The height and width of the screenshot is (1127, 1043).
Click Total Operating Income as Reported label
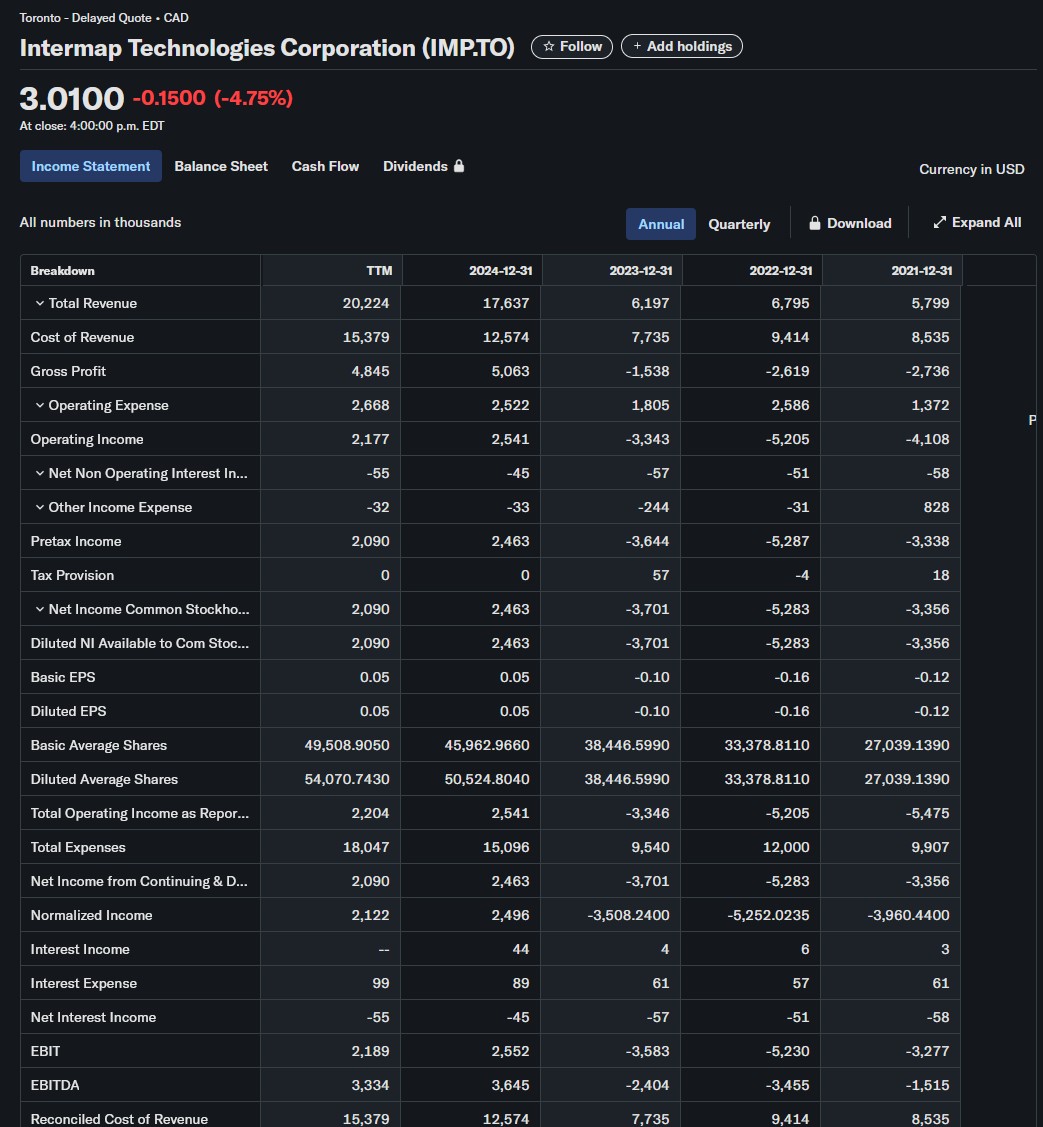coord(139,814)
